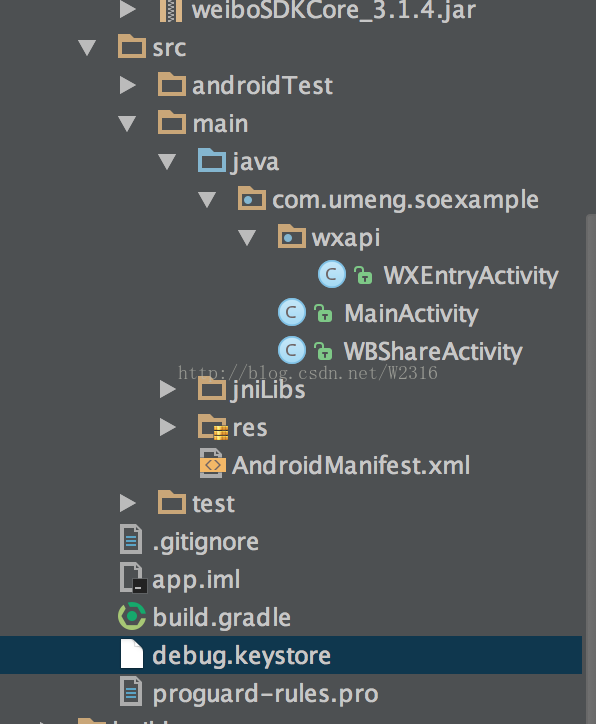Click the .gitignore file icon

131,539
